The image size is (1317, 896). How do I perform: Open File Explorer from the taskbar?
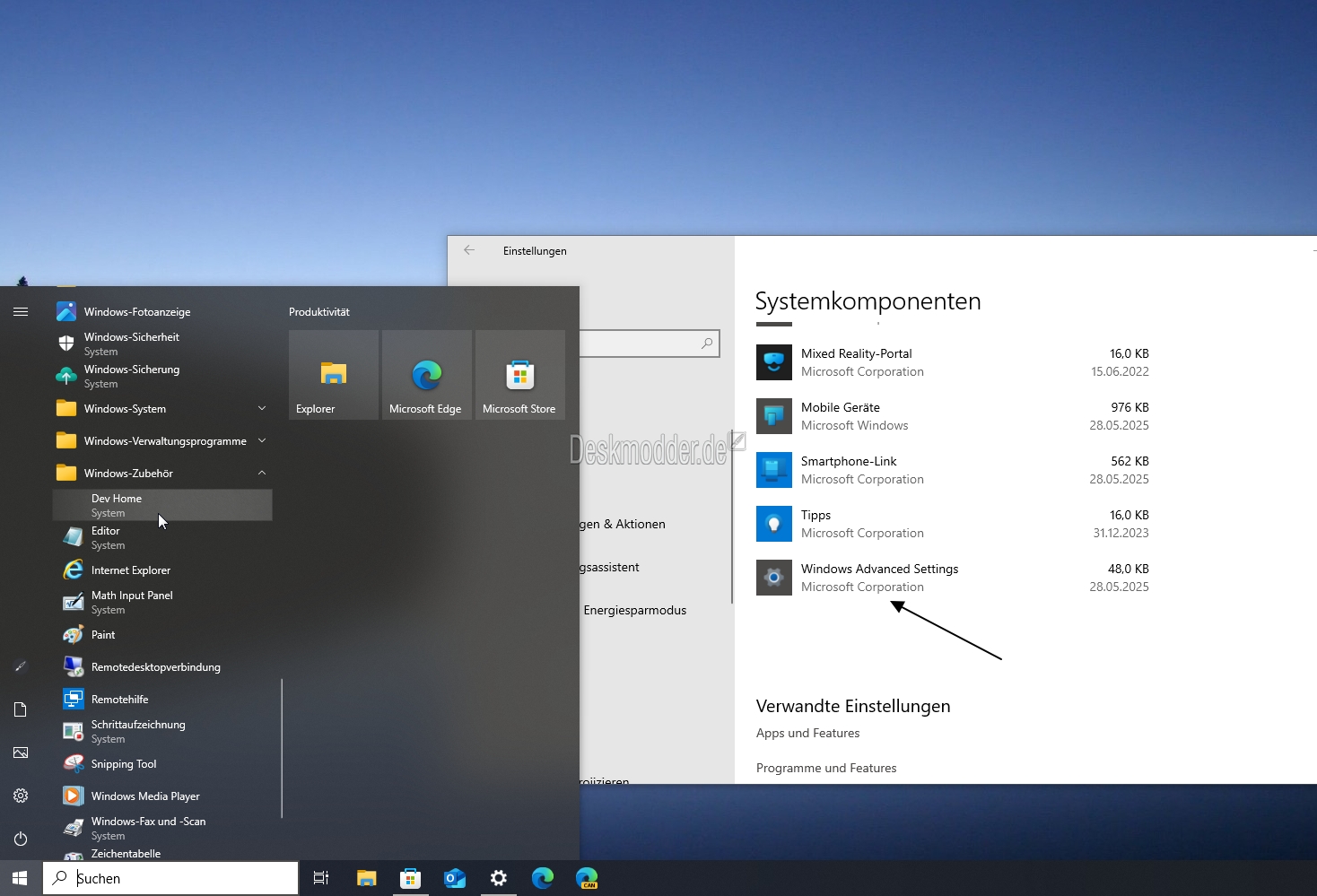pos(366,878)
